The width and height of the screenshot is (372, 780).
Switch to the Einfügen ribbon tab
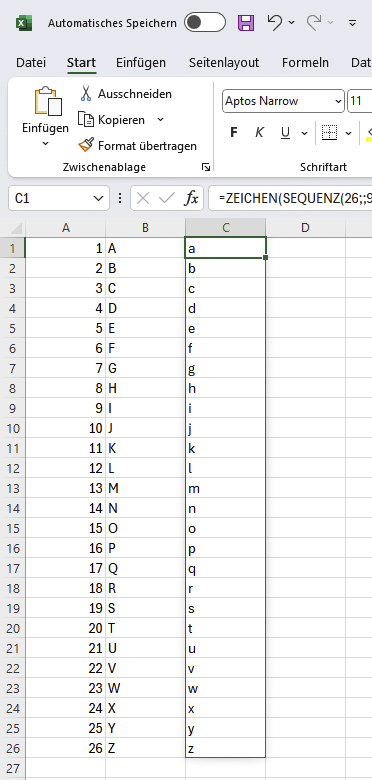click(x=141, y=63)
